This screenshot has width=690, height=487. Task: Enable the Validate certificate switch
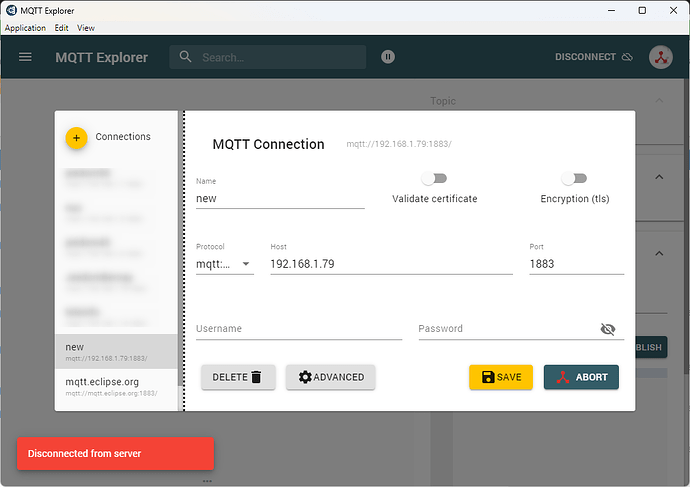[x=434, y=178]
